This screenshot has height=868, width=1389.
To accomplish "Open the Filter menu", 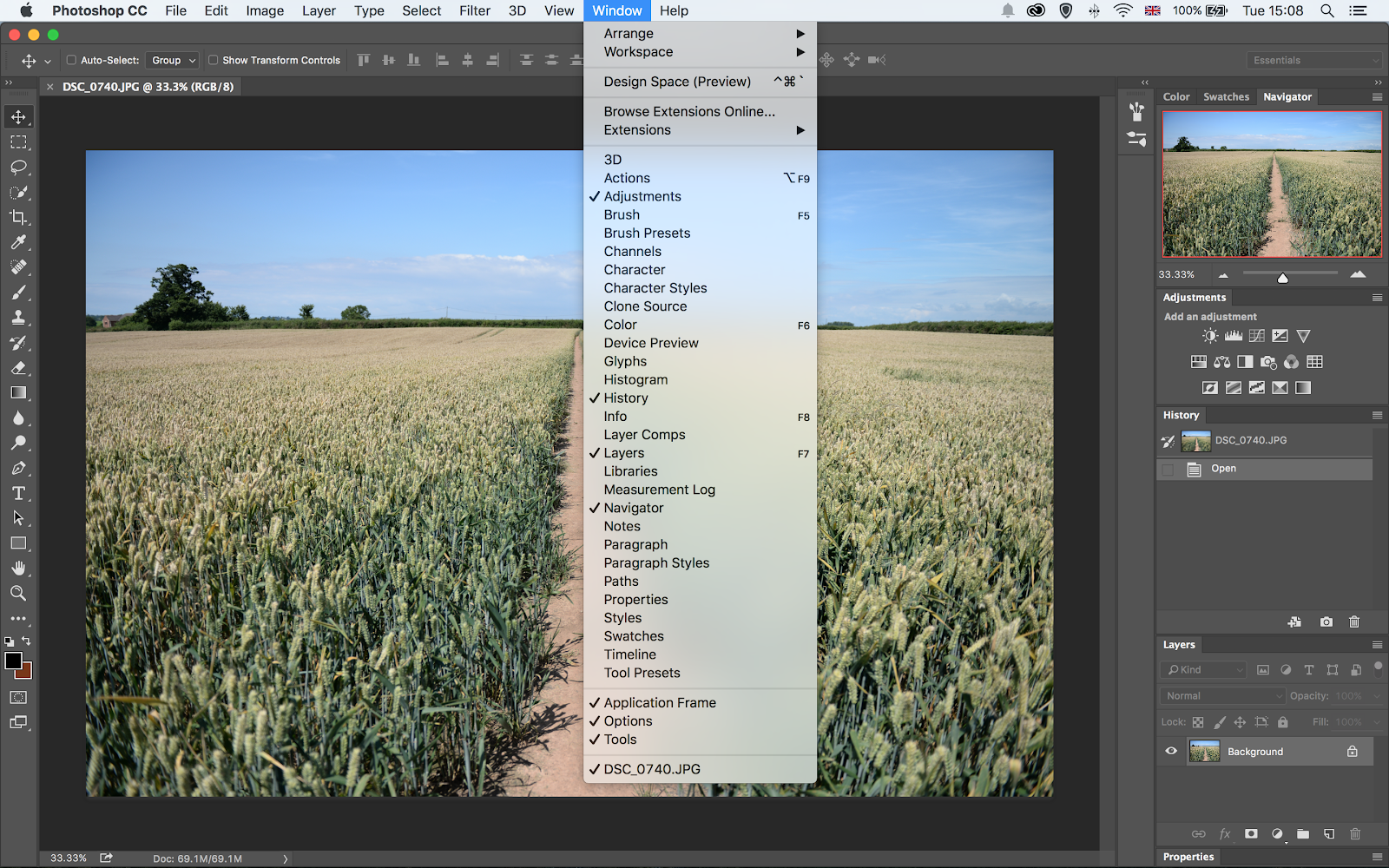I will [475, 10].
